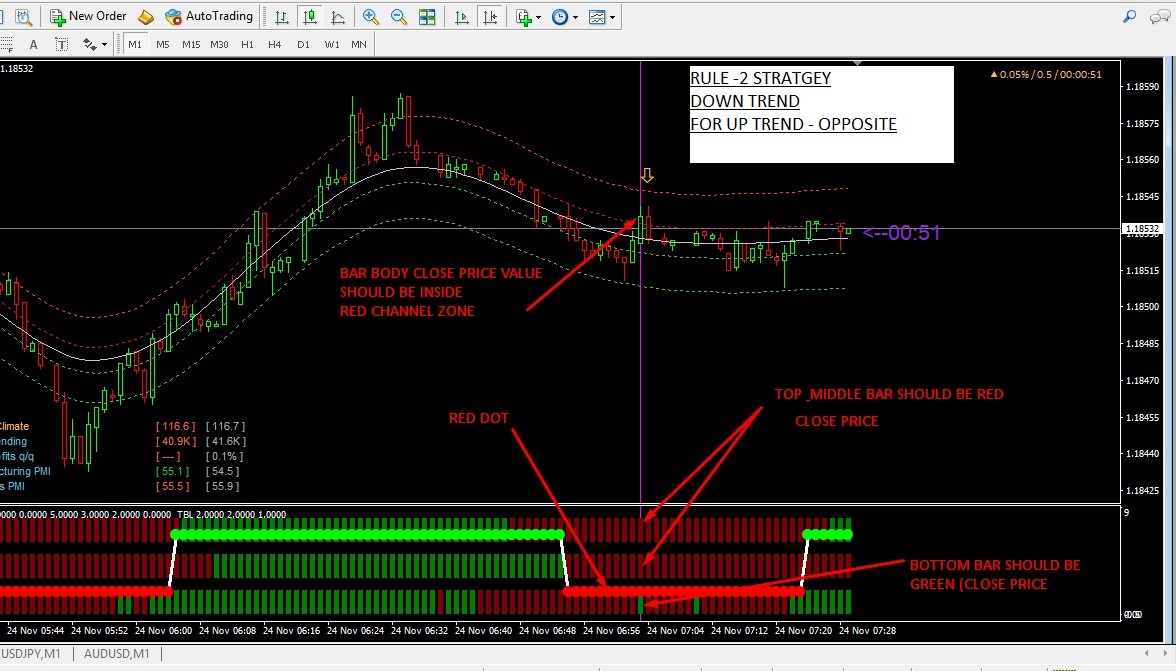The width and height of the screenshot is (1176, 671).
Task: Select the M15 timeframe
Action: 191,44
